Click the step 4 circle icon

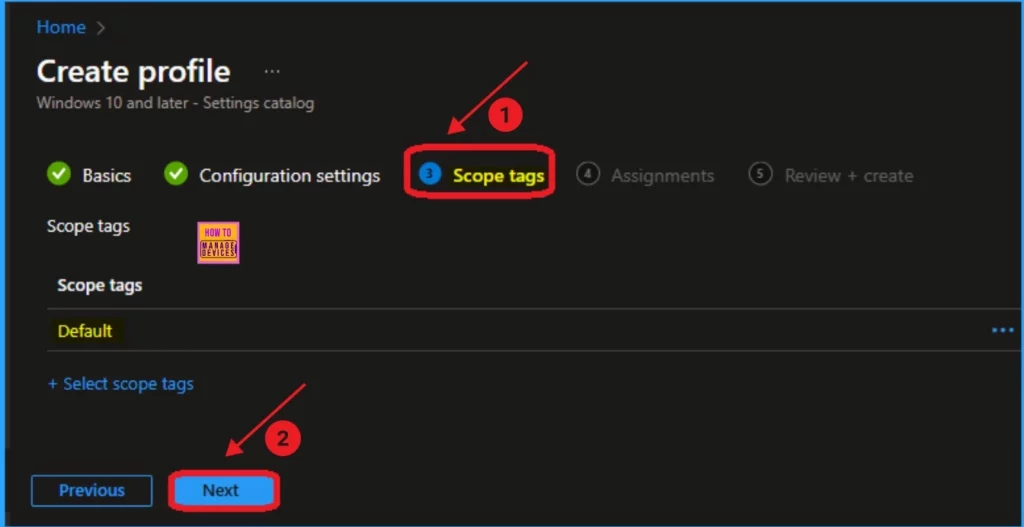[588, 174]
